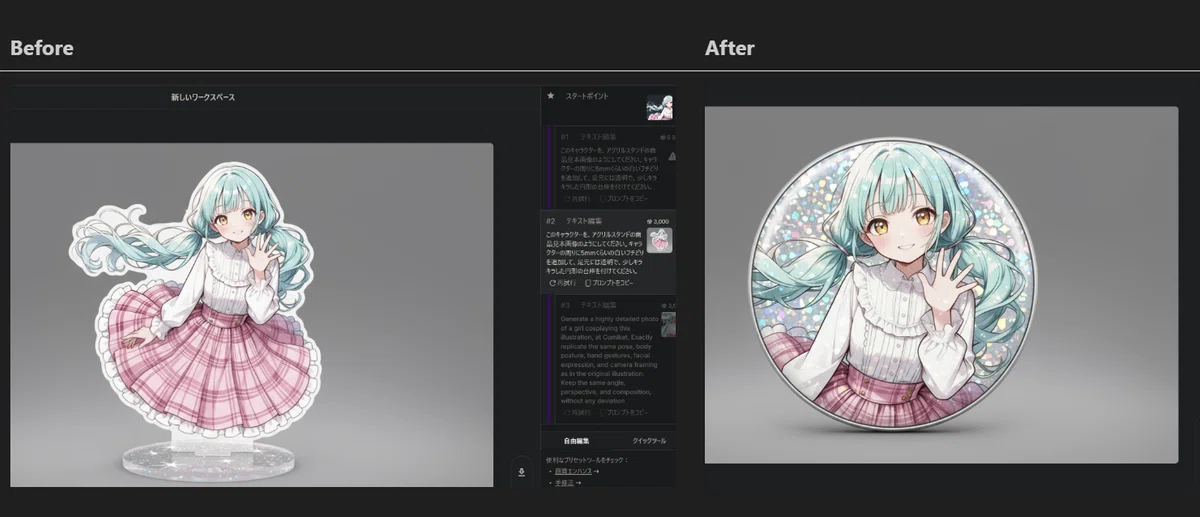This screenshot has width=1200, height=517.
Task: Switch to the クイックツール tab
Action: pyautogui.click(x=649, y=440)
